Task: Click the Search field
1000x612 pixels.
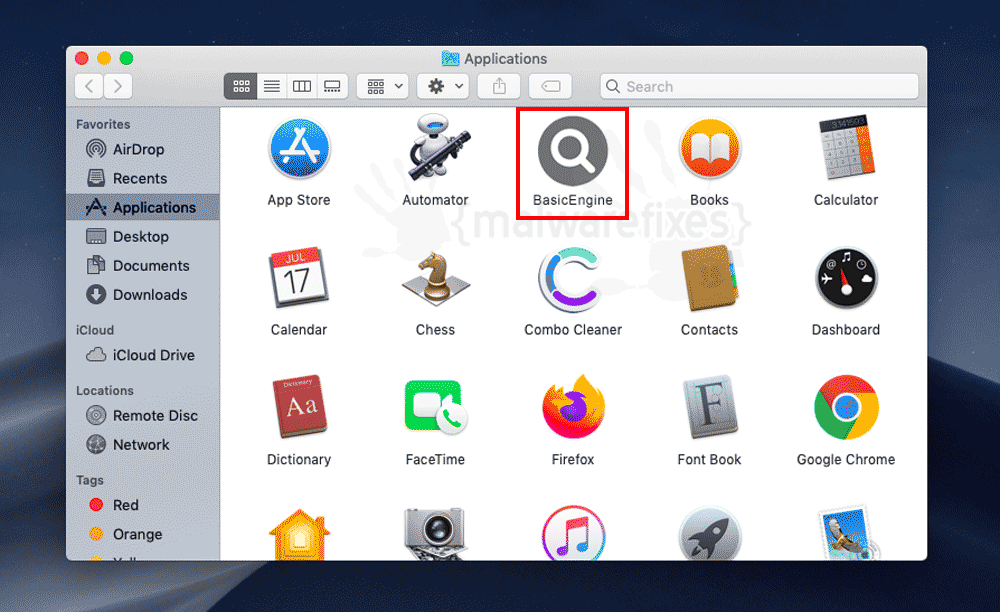Action: [759, 86]
